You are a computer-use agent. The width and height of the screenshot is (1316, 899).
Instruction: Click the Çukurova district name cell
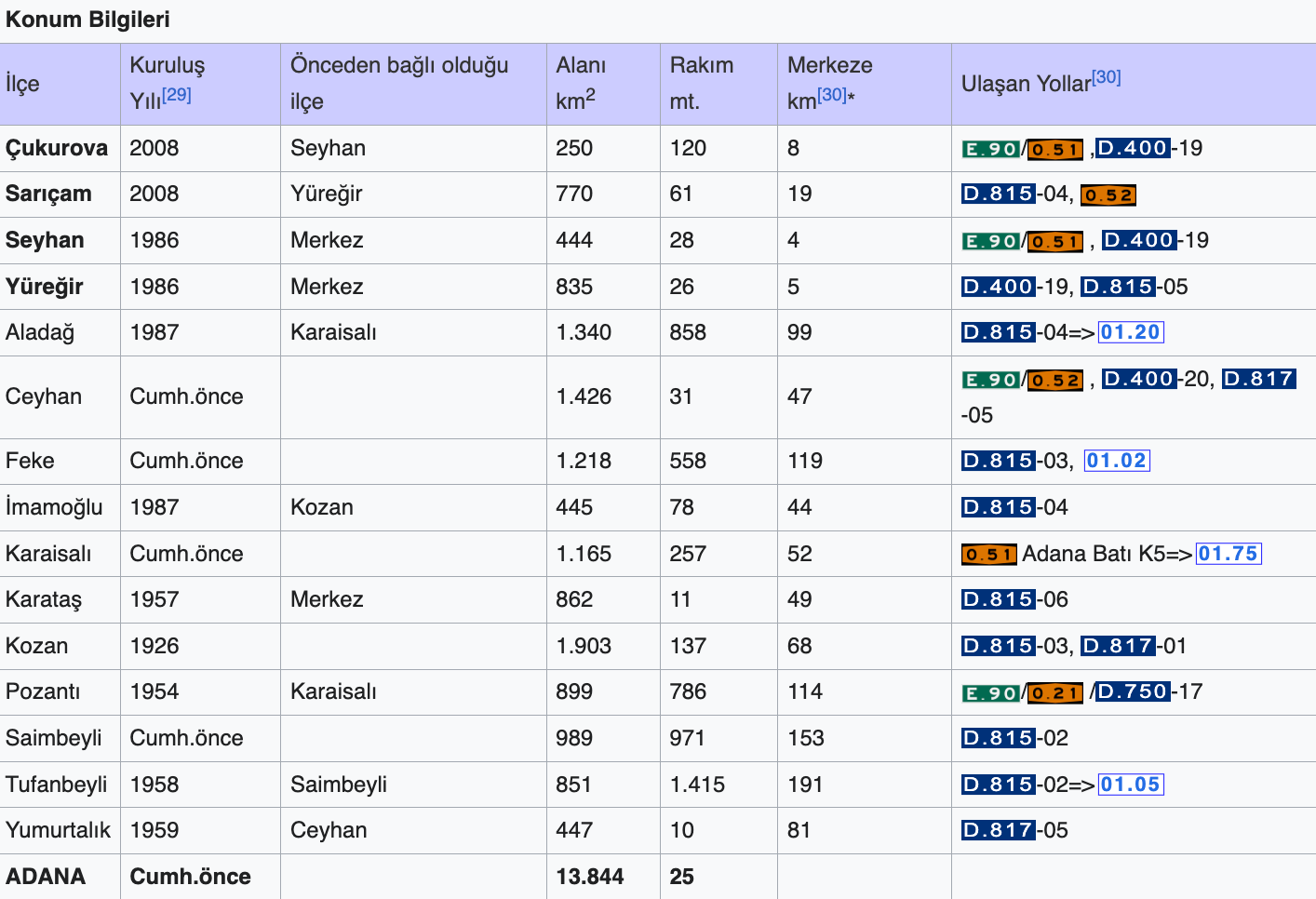pos(57,148)
